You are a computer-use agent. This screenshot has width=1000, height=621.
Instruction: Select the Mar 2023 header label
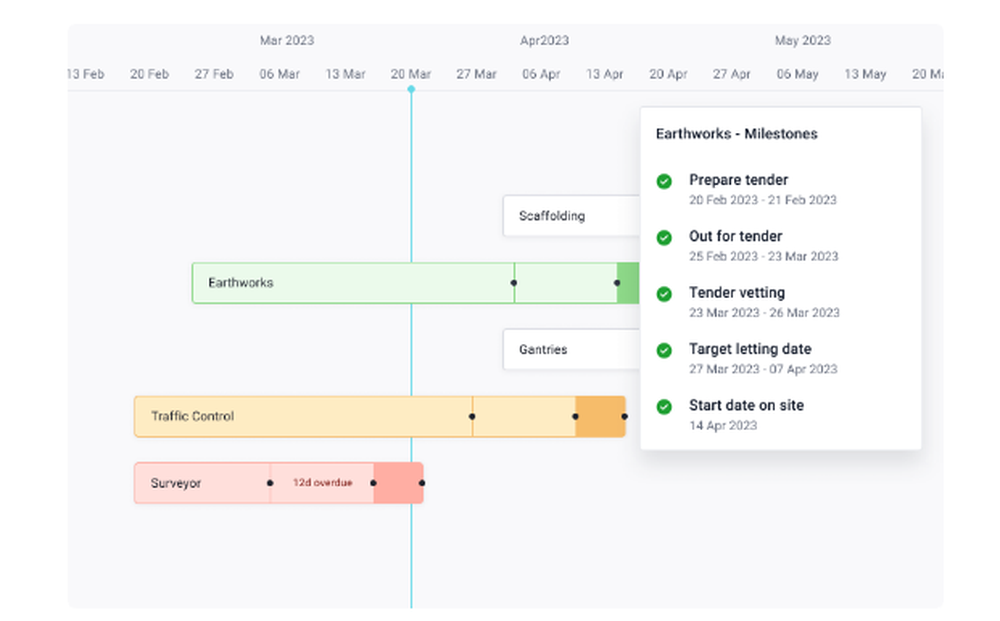[287, 40]
